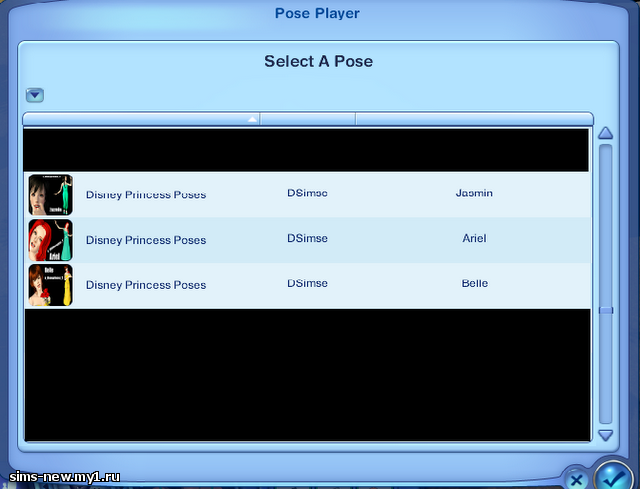
Task: Select the Belle pose thumbnail
Action: (51, 285)
